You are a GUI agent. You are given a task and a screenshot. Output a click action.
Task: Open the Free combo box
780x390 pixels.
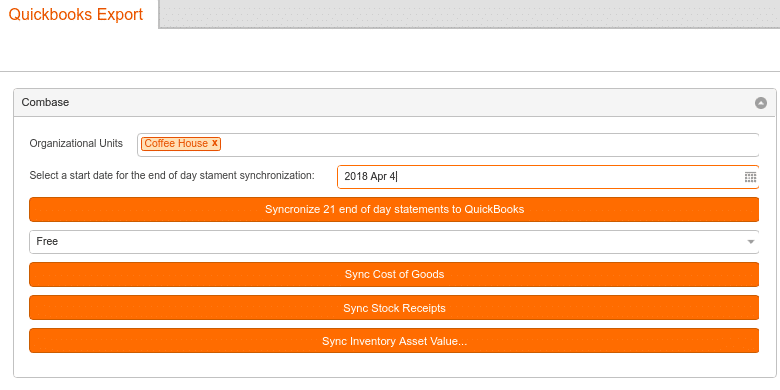[394, 242]
